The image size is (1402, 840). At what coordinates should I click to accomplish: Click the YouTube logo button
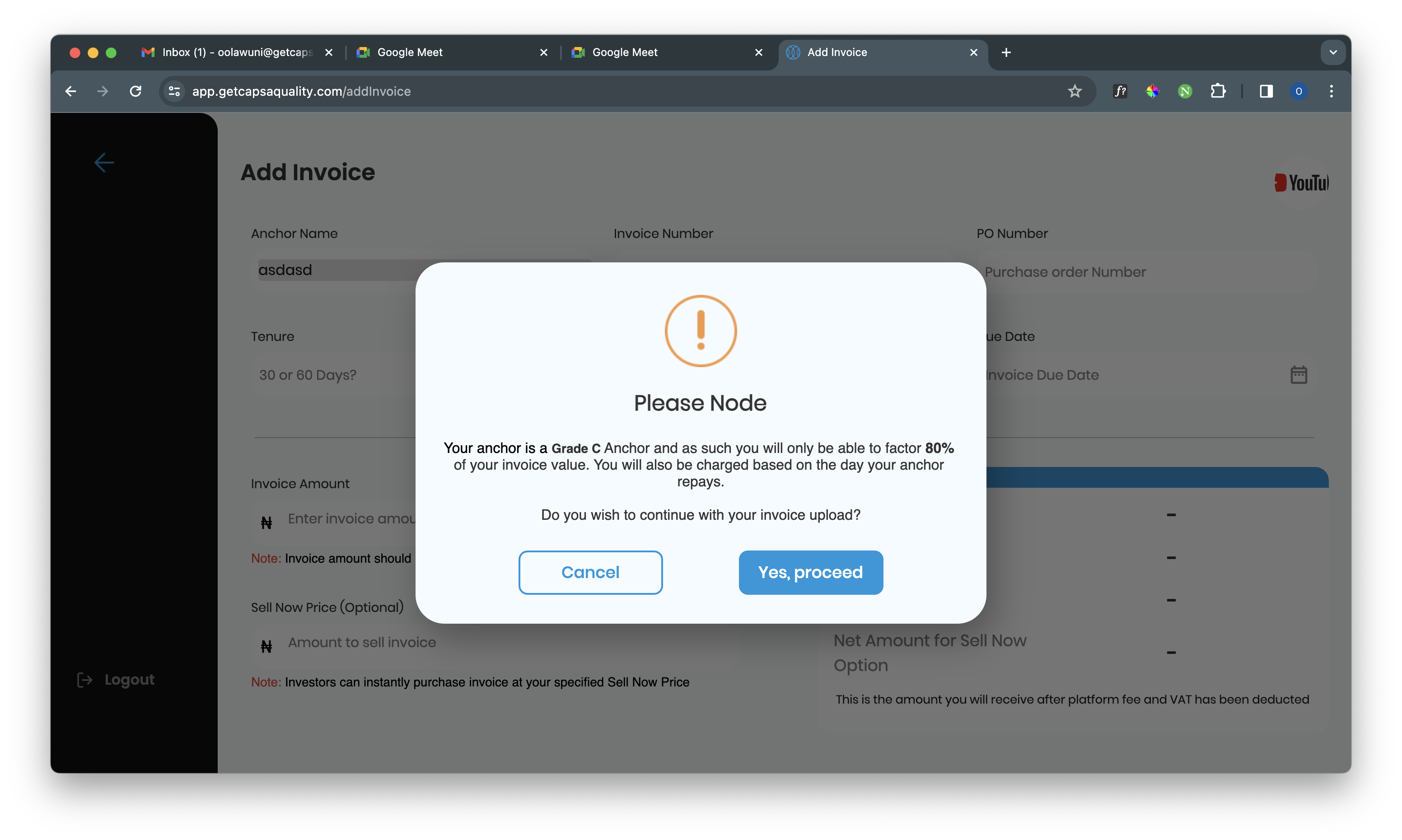click(1301, 182)
